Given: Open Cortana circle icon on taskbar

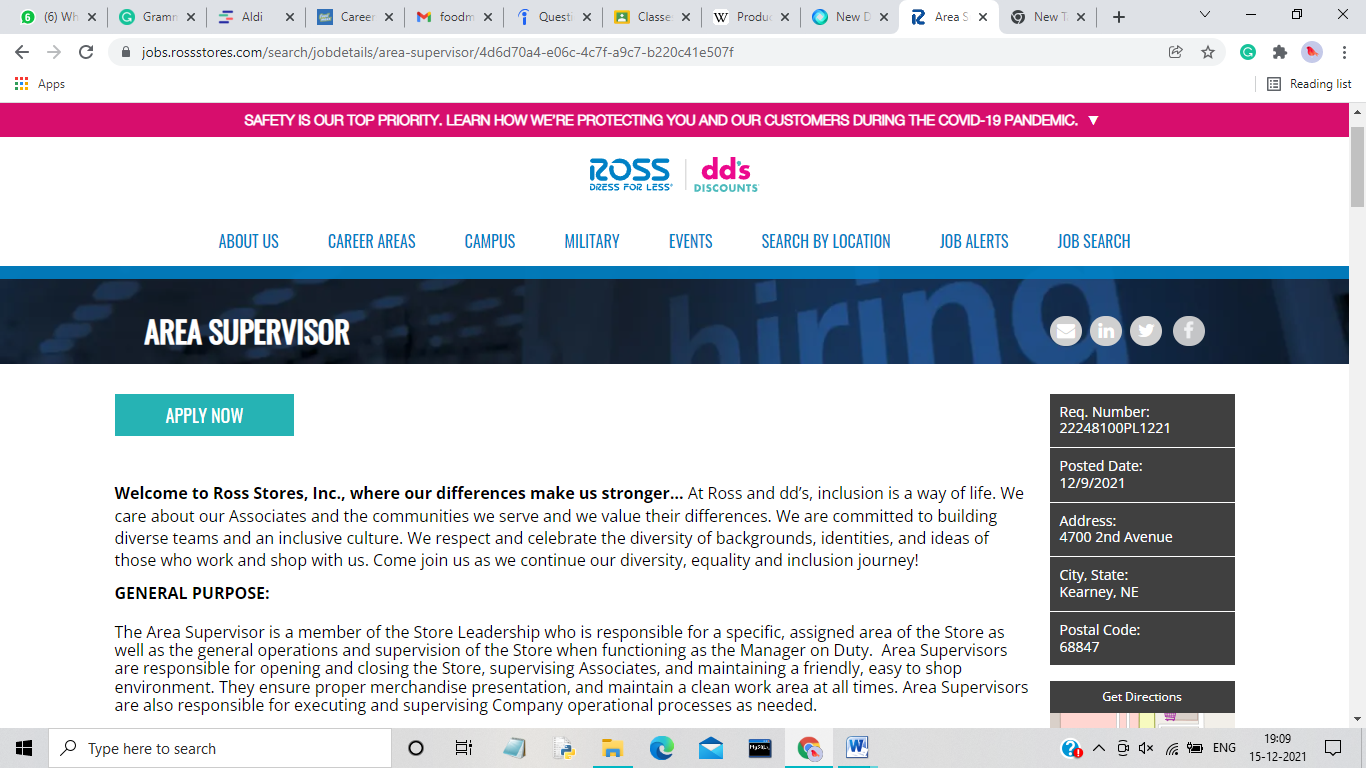Looking at the screenshot, I should (x=417, y=748).
